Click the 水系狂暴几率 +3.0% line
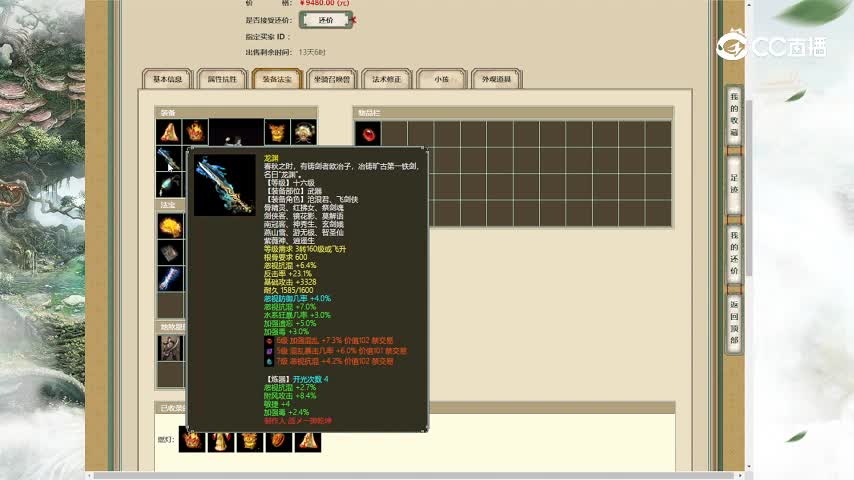 click(297, 315)
